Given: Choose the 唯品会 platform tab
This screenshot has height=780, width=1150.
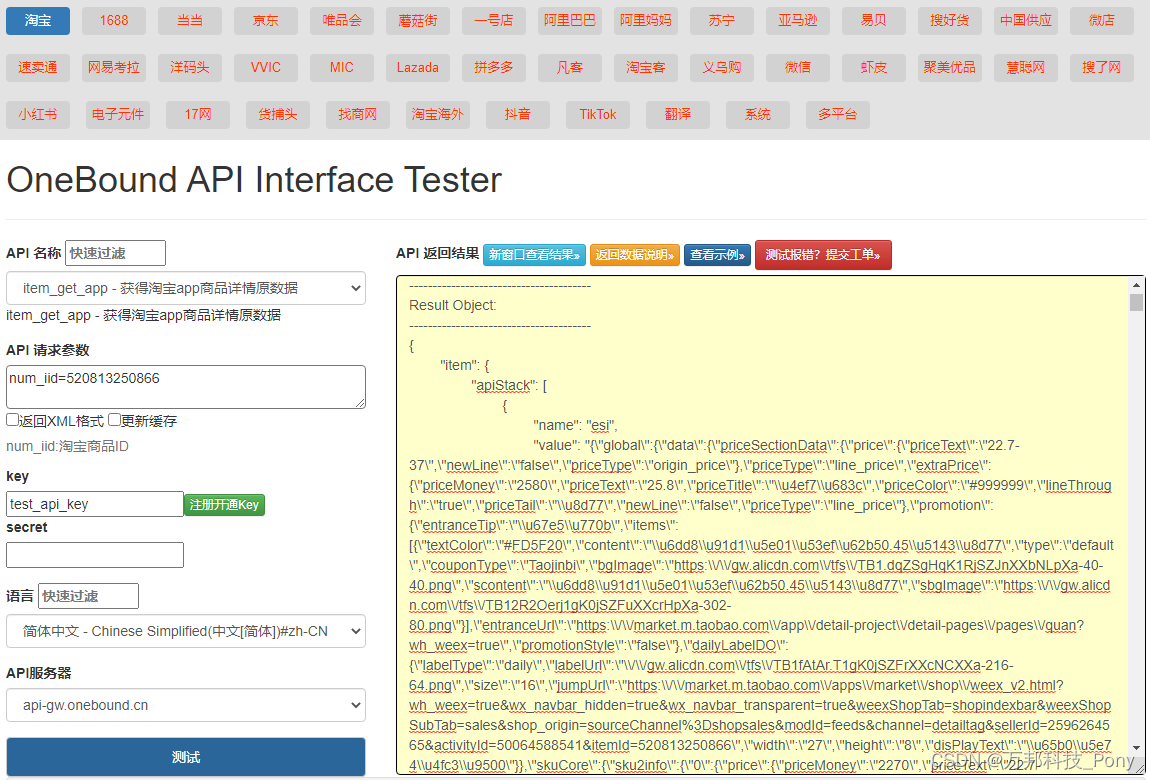Looking at the screenshot, I should coord(342,21).
